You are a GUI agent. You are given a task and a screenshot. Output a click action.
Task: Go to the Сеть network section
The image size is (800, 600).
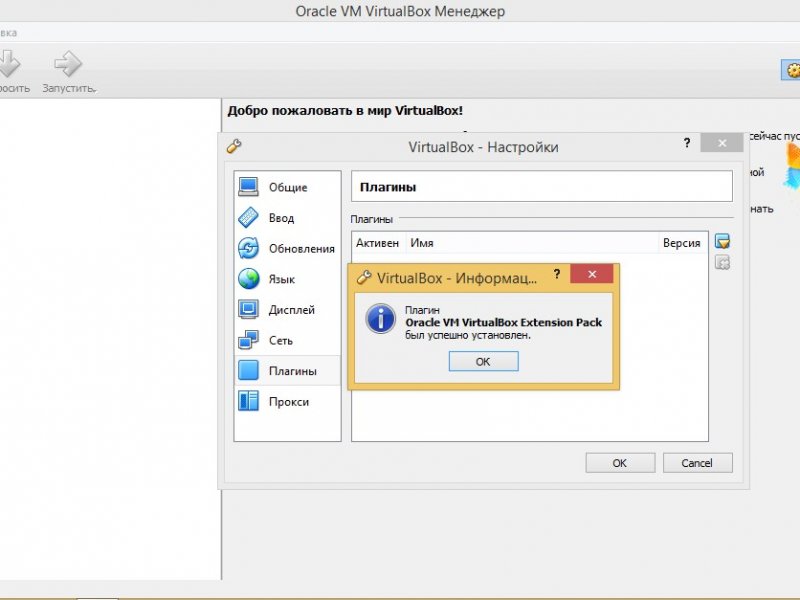(288, 340)
